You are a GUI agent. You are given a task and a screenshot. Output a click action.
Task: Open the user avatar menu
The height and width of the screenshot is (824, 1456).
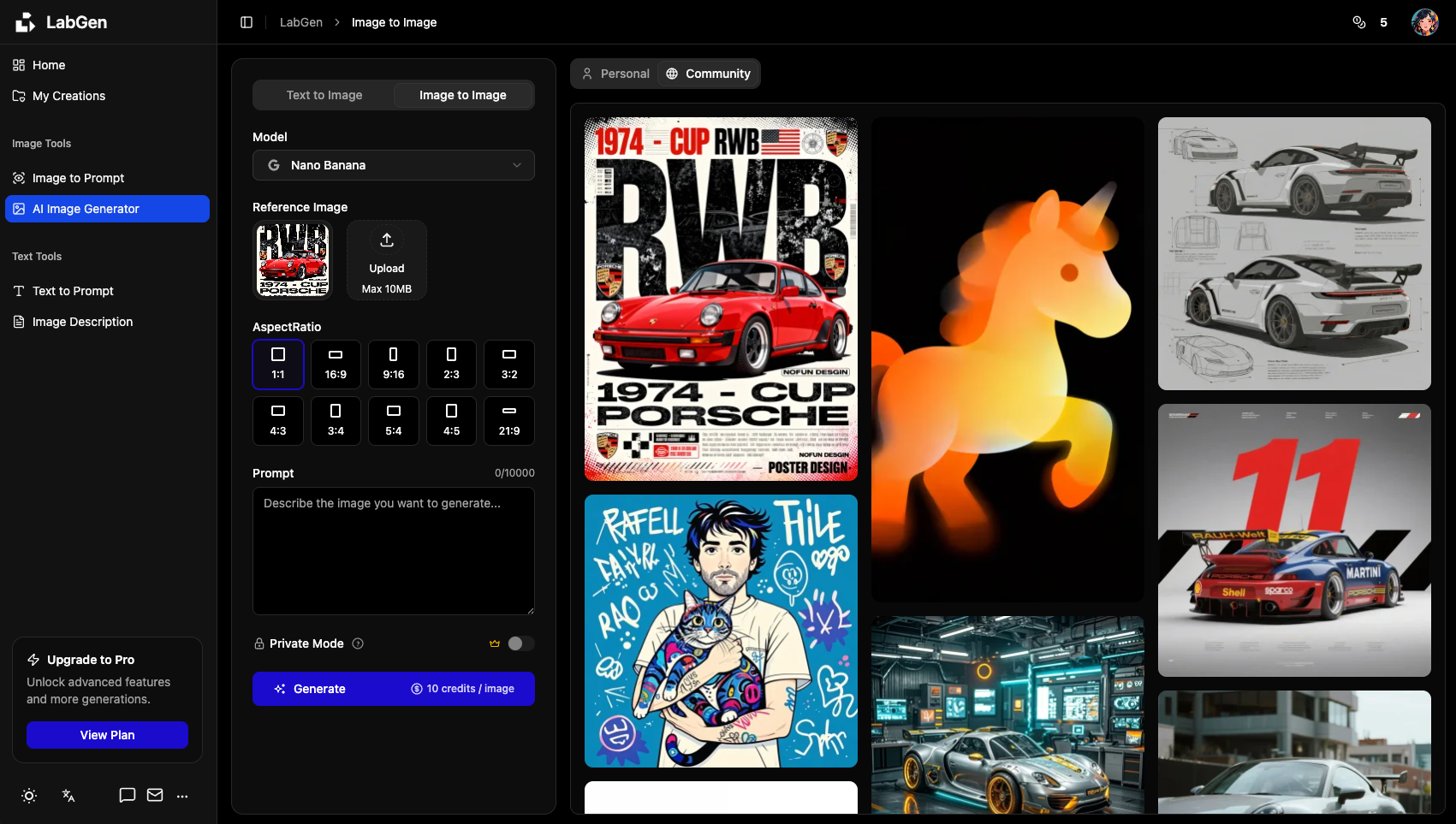click(1425, 22)
